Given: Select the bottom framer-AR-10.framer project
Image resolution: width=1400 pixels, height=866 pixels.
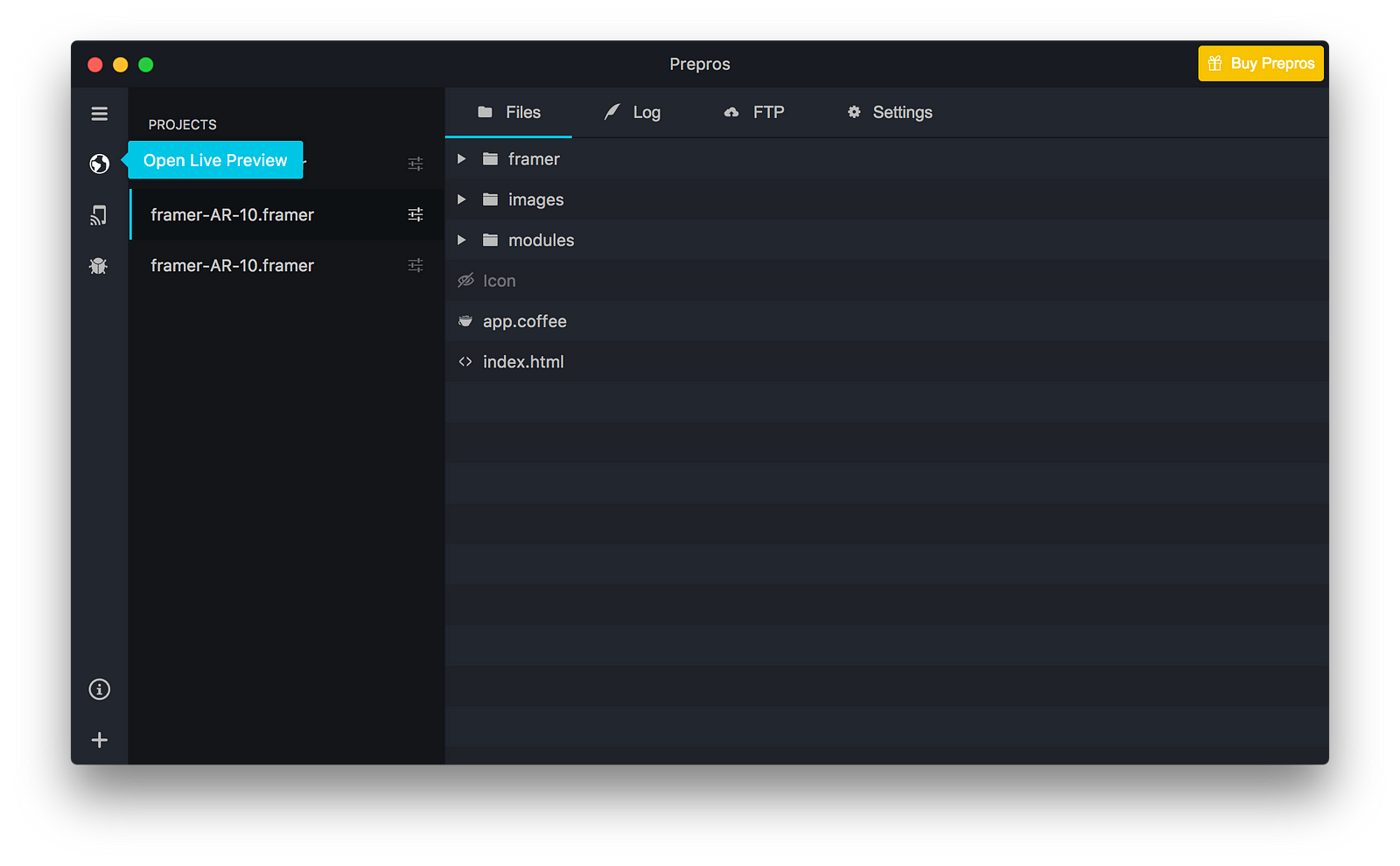Looking at the screenshot, I should tap(287, 265).
